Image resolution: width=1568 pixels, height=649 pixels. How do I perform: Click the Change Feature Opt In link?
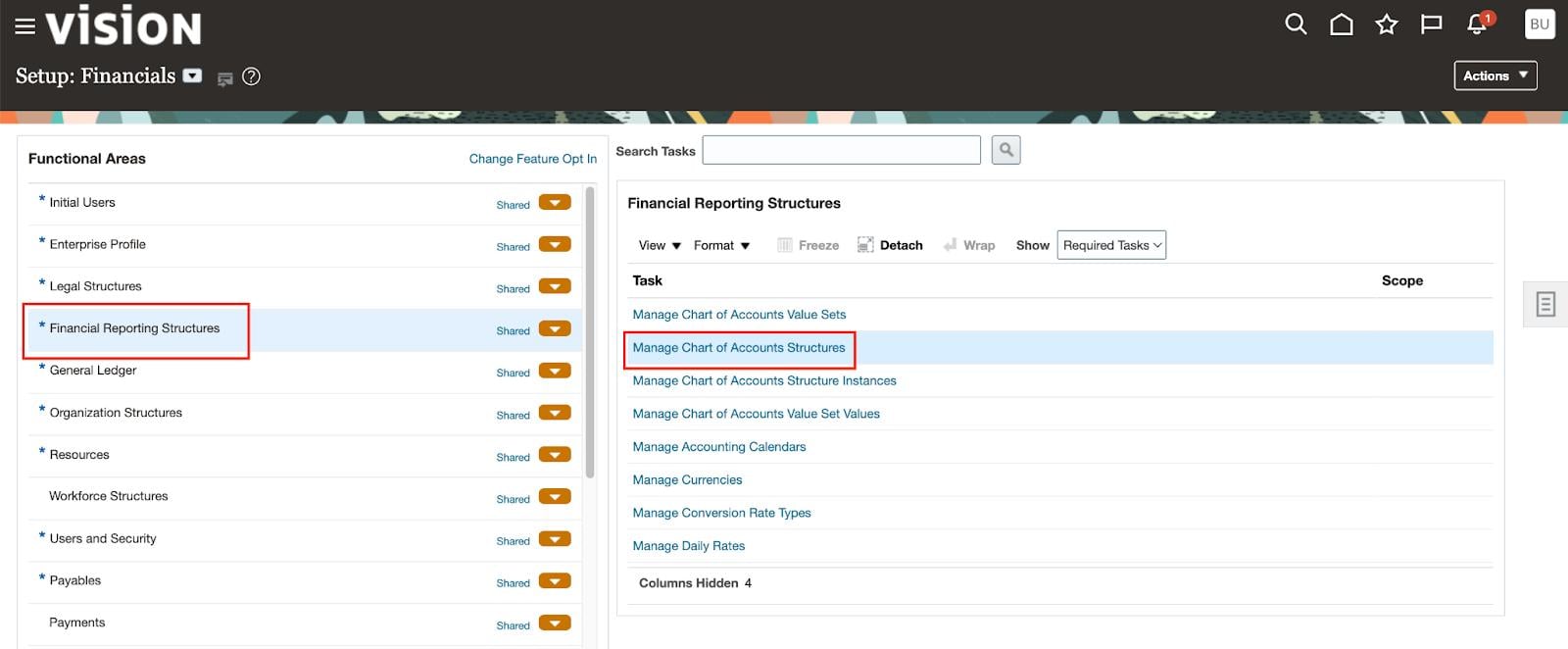pyautogui.click(x=532, y=159)
